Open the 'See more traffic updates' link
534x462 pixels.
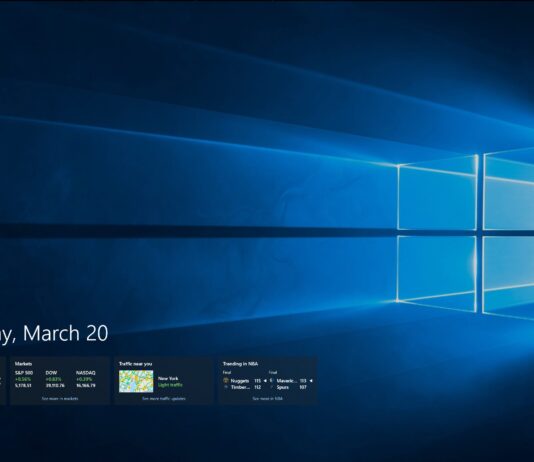164,398
